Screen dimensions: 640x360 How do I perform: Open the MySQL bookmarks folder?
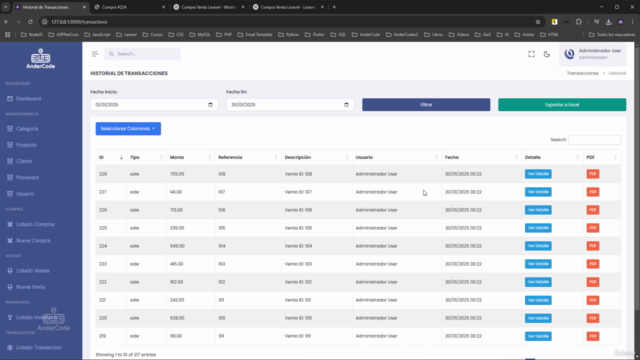(200, 35)
